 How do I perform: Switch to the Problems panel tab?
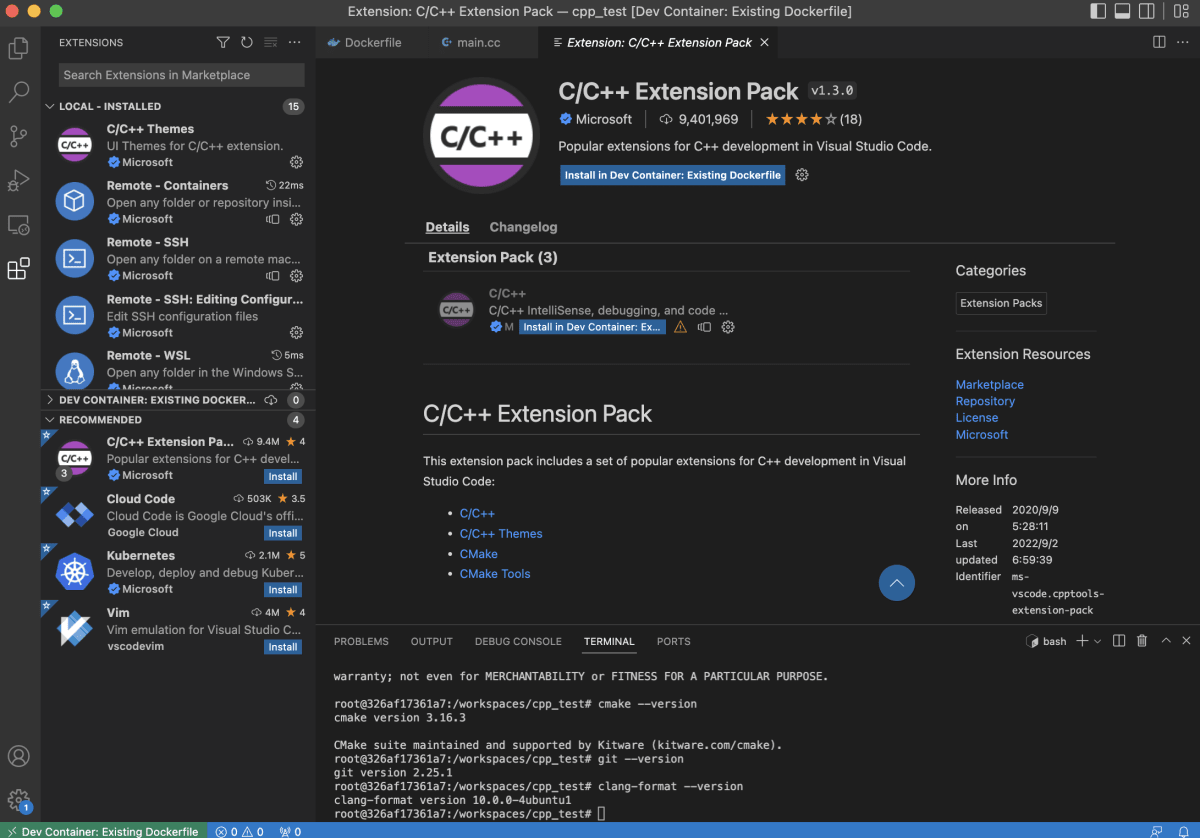[x=361, y=641]
